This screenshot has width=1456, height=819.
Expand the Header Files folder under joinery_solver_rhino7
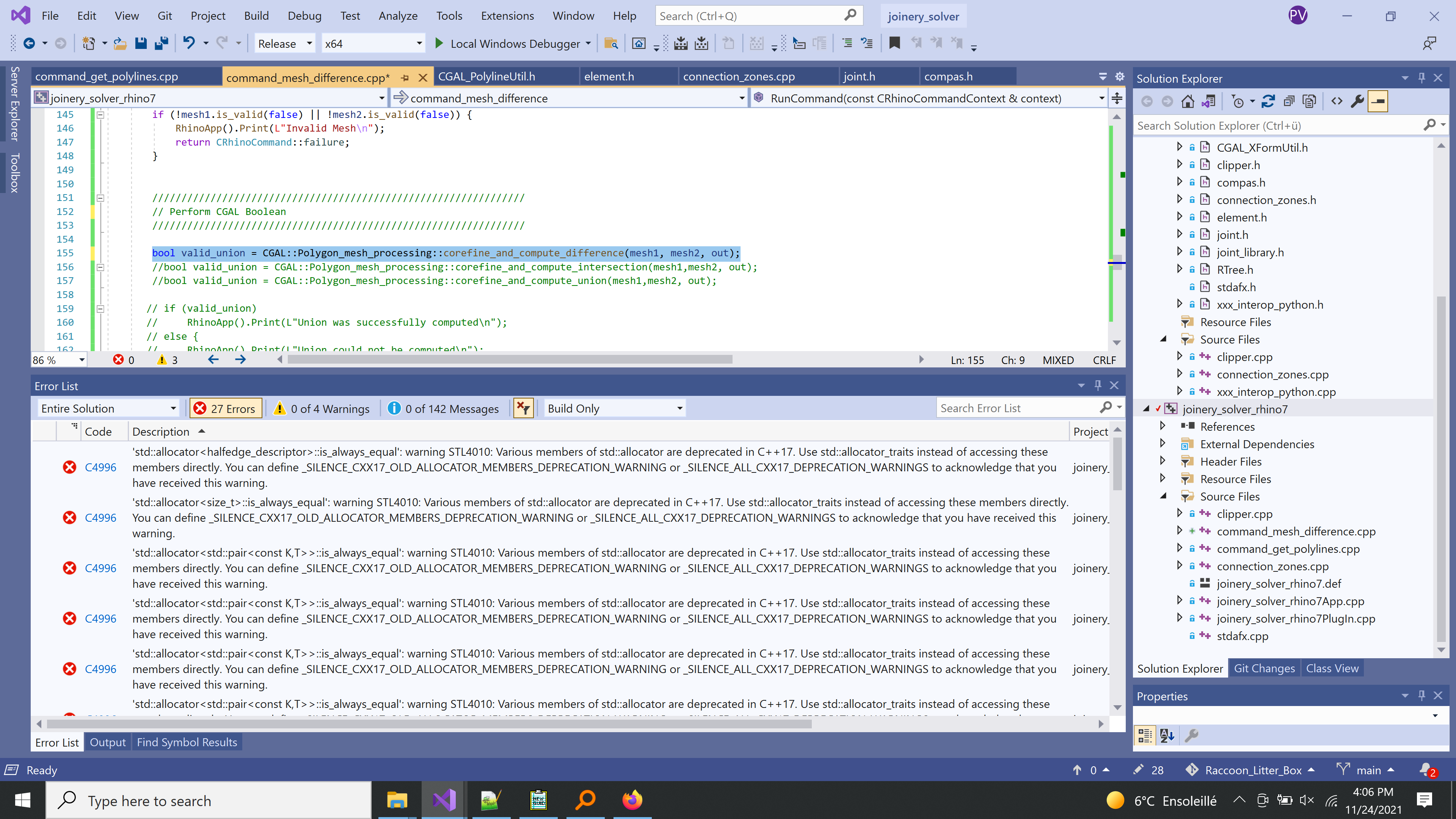pyautogui.click(x=1163, y=461)
